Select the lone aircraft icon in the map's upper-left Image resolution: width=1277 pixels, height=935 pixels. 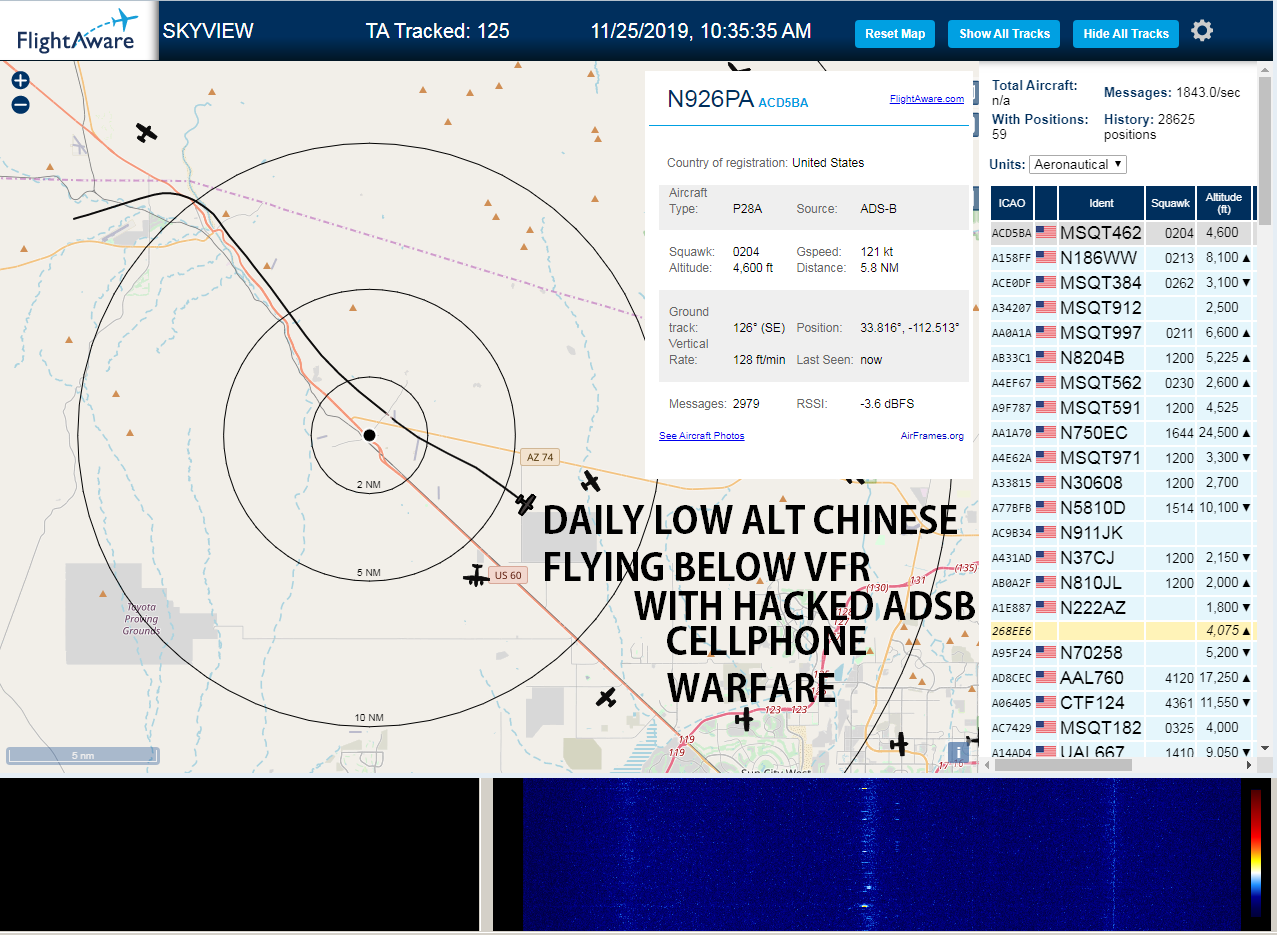click(x=147, y=132)
